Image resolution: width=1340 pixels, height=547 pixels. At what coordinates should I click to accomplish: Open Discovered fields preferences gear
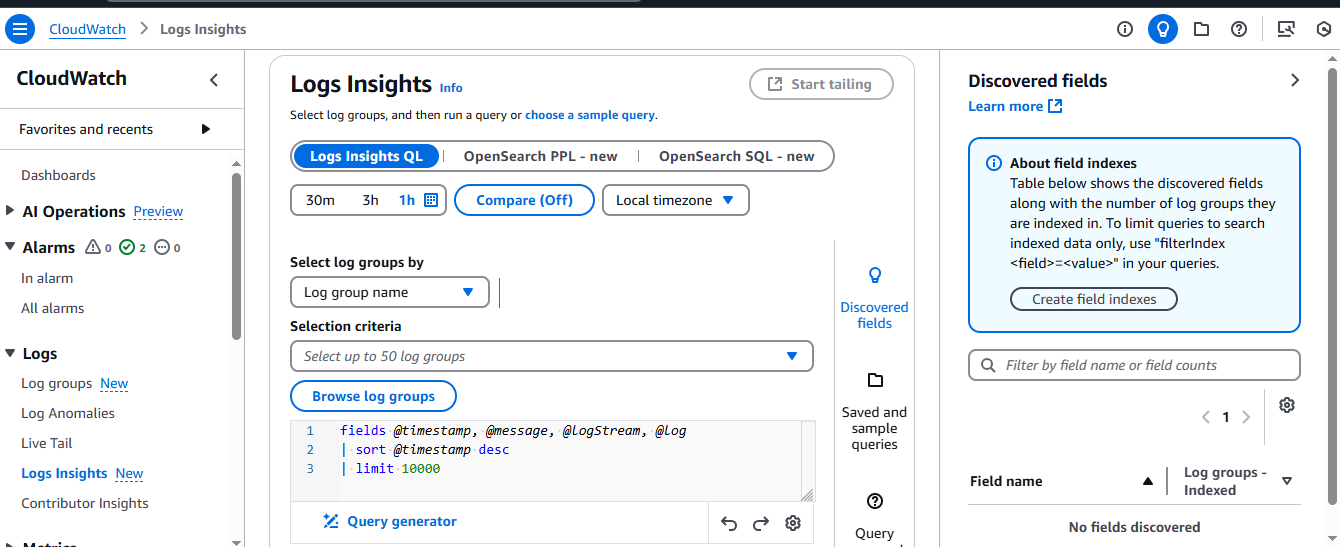1287,405
